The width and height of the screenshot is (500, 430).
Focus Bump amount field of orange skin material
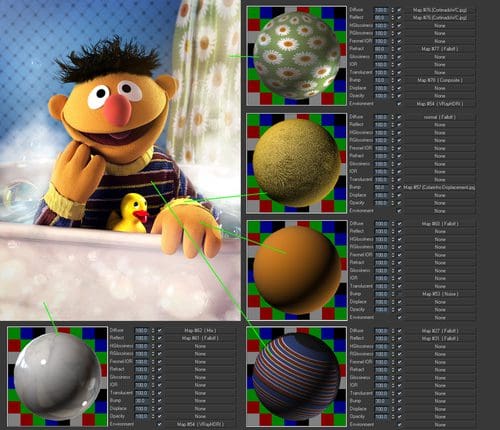click(x=381, y=294)
